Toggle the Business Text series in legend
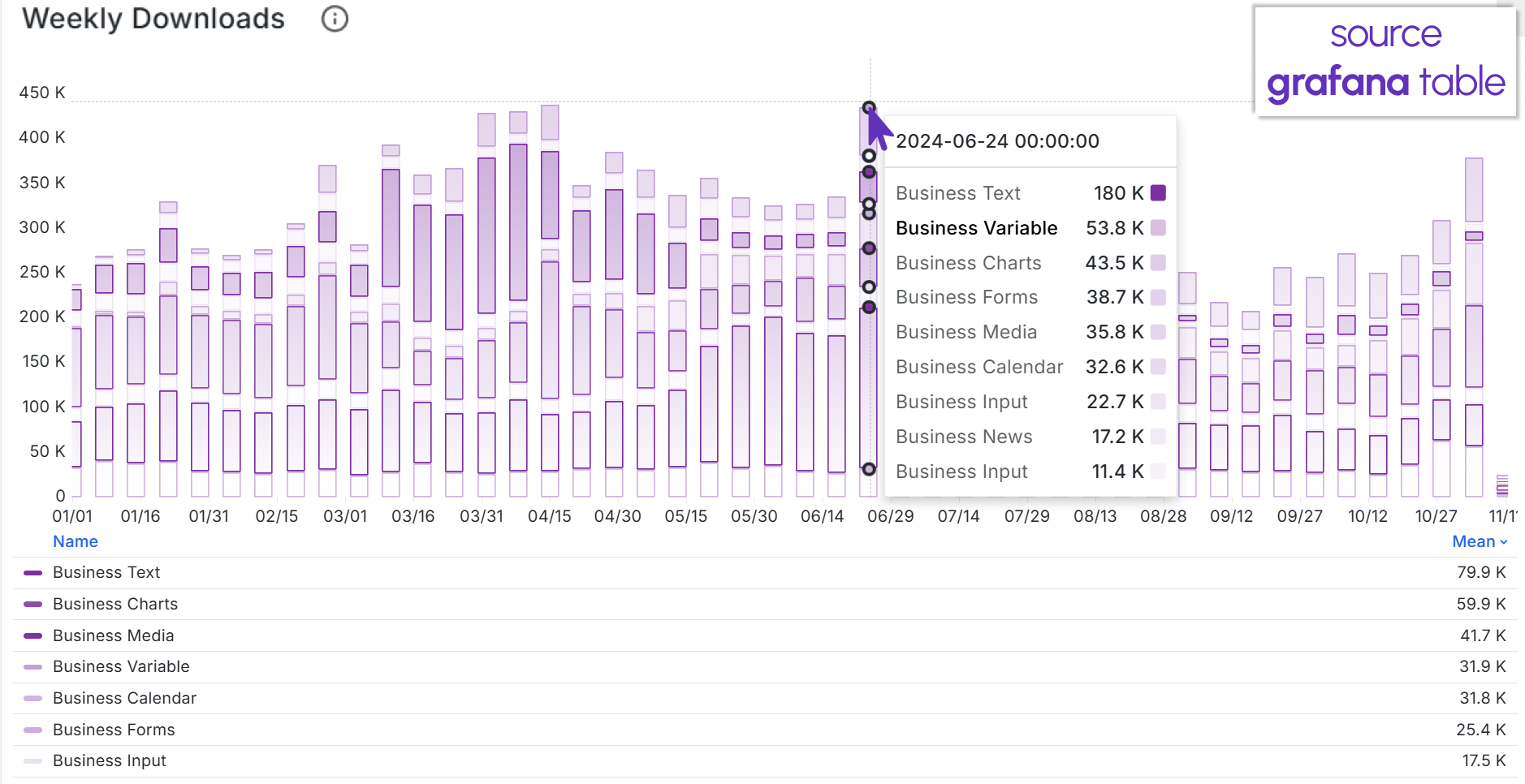This screenshot has height=784, width=1525. click(x=106, y=572)
